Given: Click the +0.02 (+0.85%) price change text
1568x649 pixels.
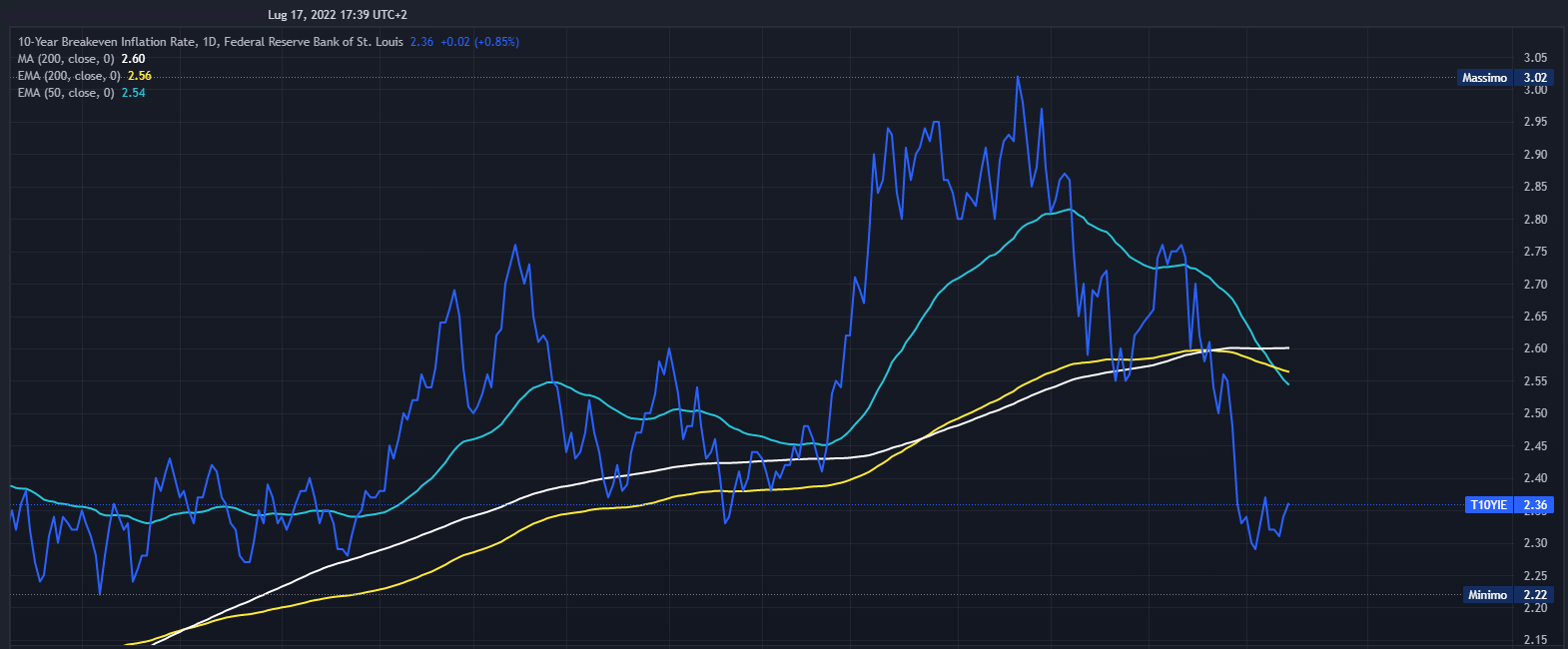Looking at the screenshot, I should 479,42.
